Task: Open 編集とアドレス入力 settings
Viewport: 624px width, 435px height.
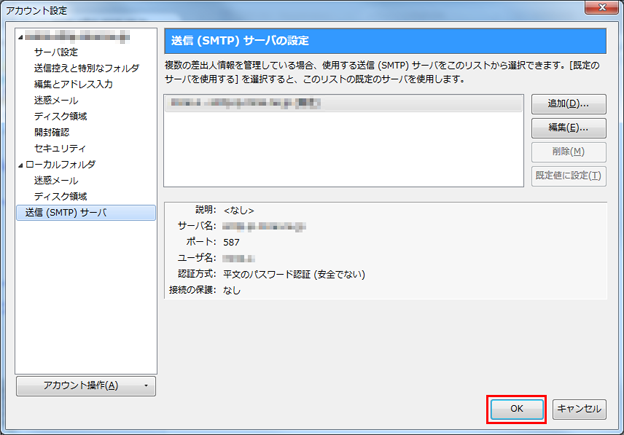Action: point(73,84)
